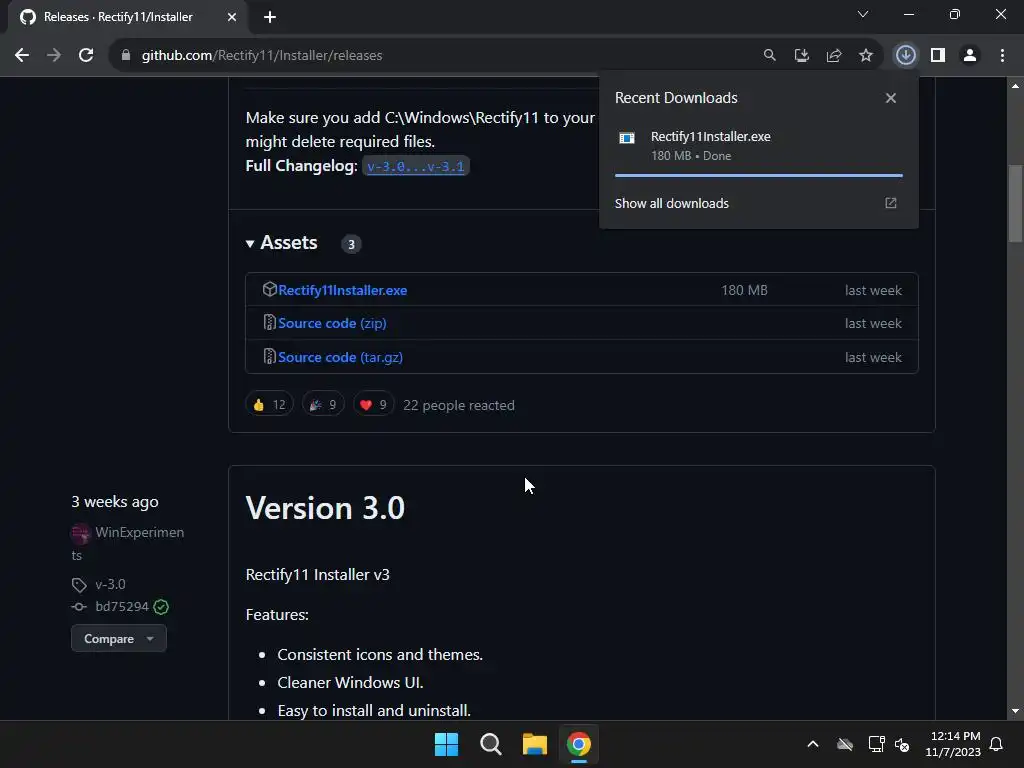The width and height of the screenshot is (1024, 768).
Task: Reload the GitHub releases page
Action: click(86, 56)
